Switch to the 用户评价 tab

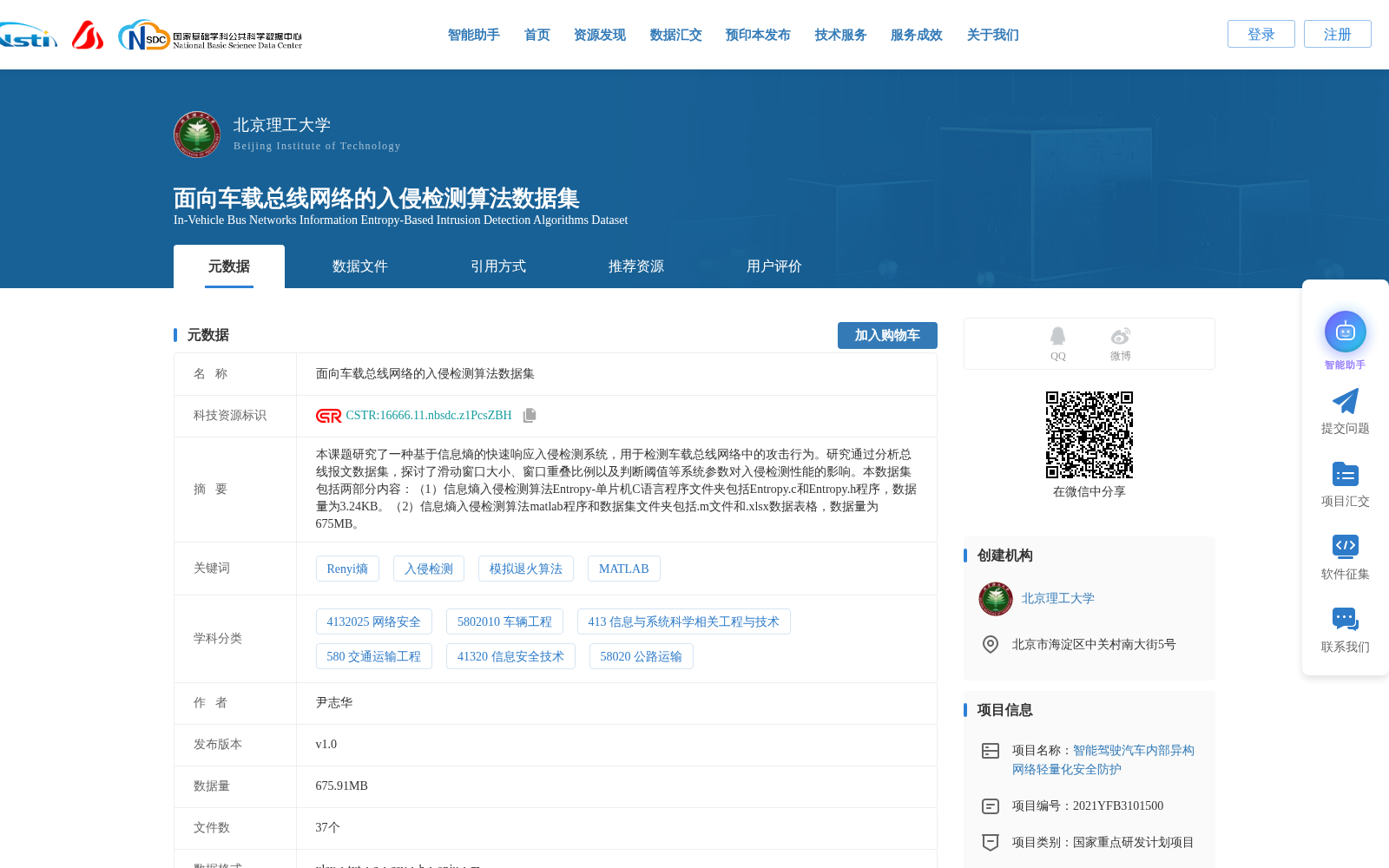774,266
